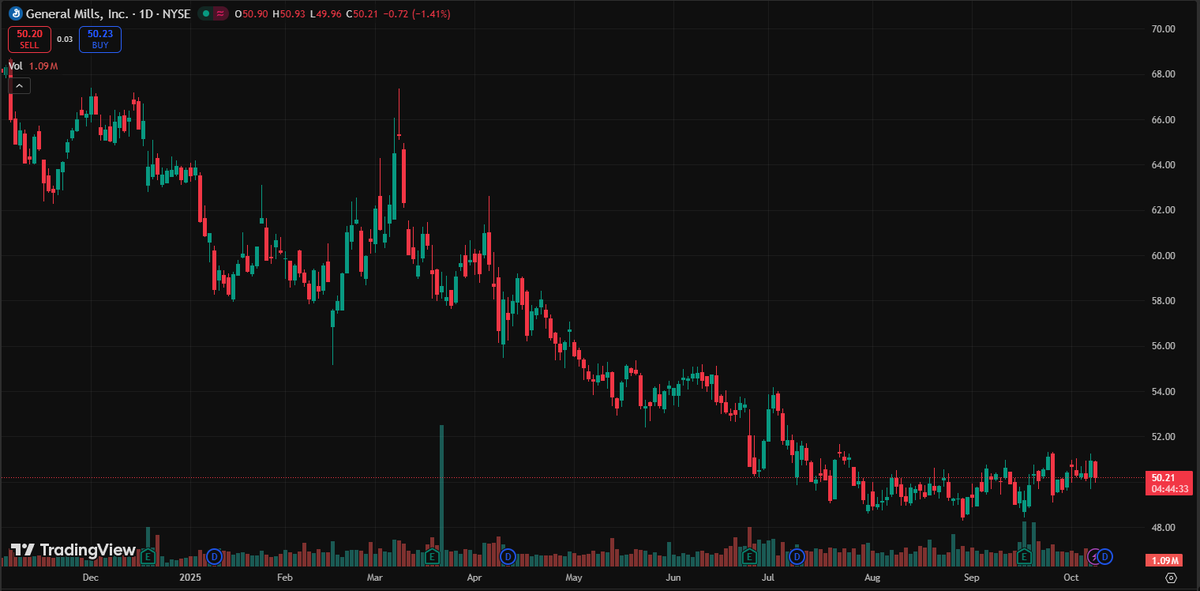Open the dividend marker in early July
Screen dimensions: 1200x591
(x=797, y=555)
